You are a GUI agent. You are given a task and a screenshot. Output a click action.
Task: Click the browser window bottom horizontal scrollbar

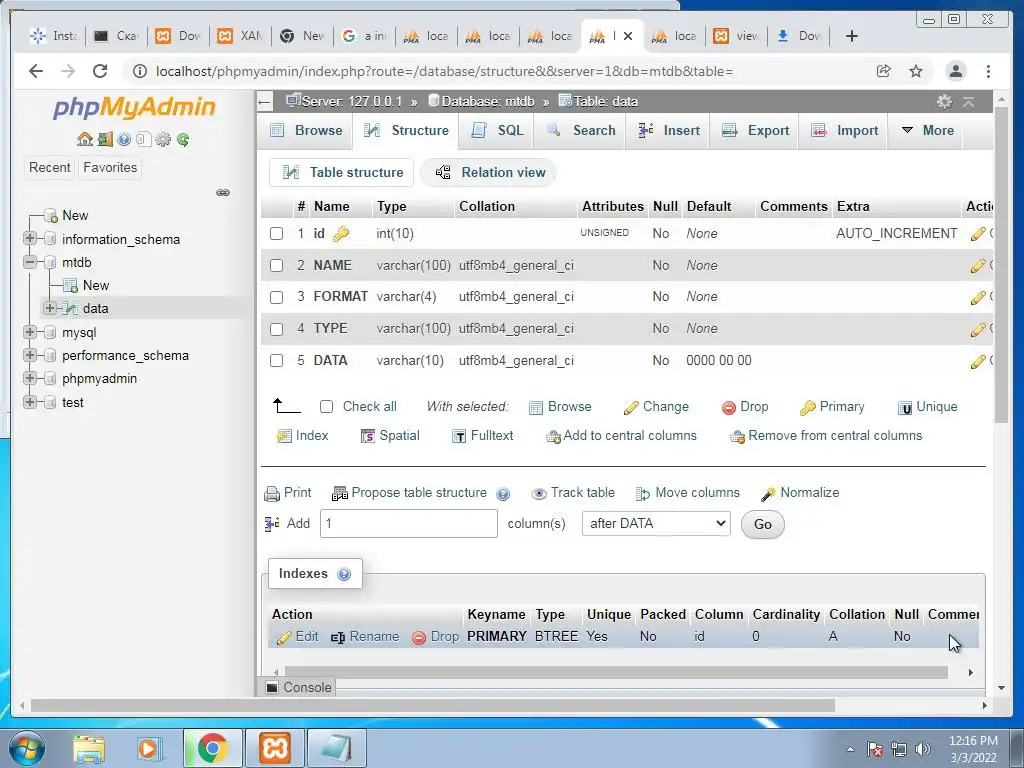pyautogui.click(x=432, y=705)
